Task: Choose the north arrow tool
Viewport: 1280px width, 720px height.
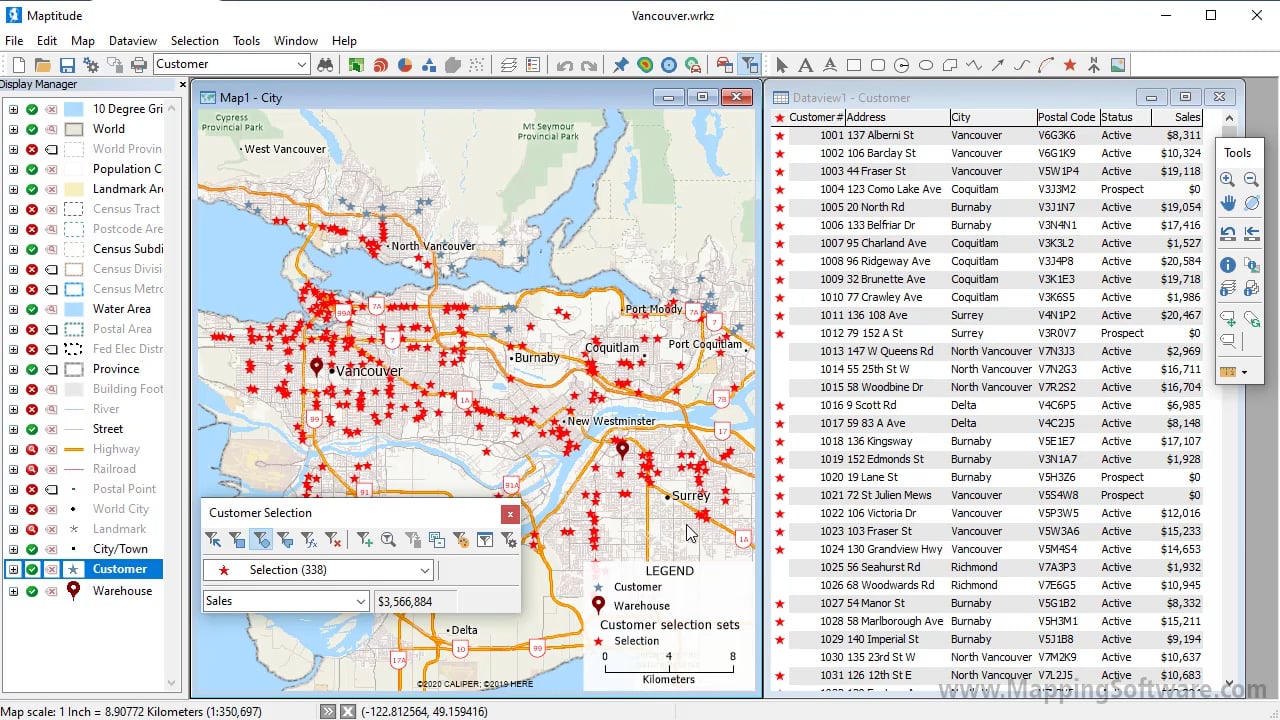Action: (x=1094, y=65)
